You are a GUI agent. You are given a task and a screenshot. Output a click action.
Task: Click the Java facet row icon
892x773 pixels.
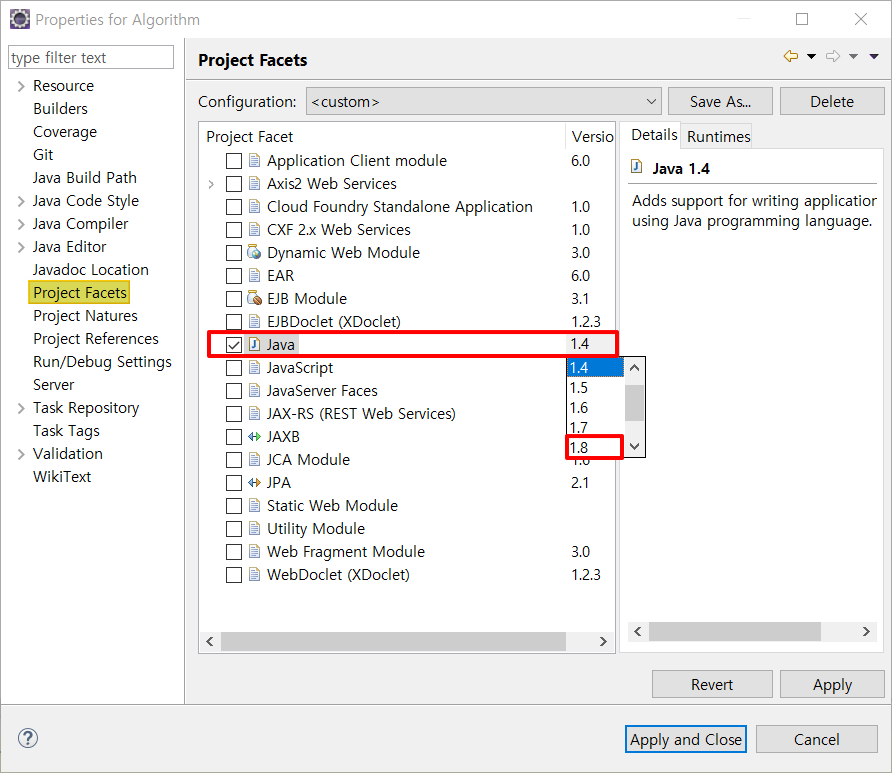(x=254, y=344)
